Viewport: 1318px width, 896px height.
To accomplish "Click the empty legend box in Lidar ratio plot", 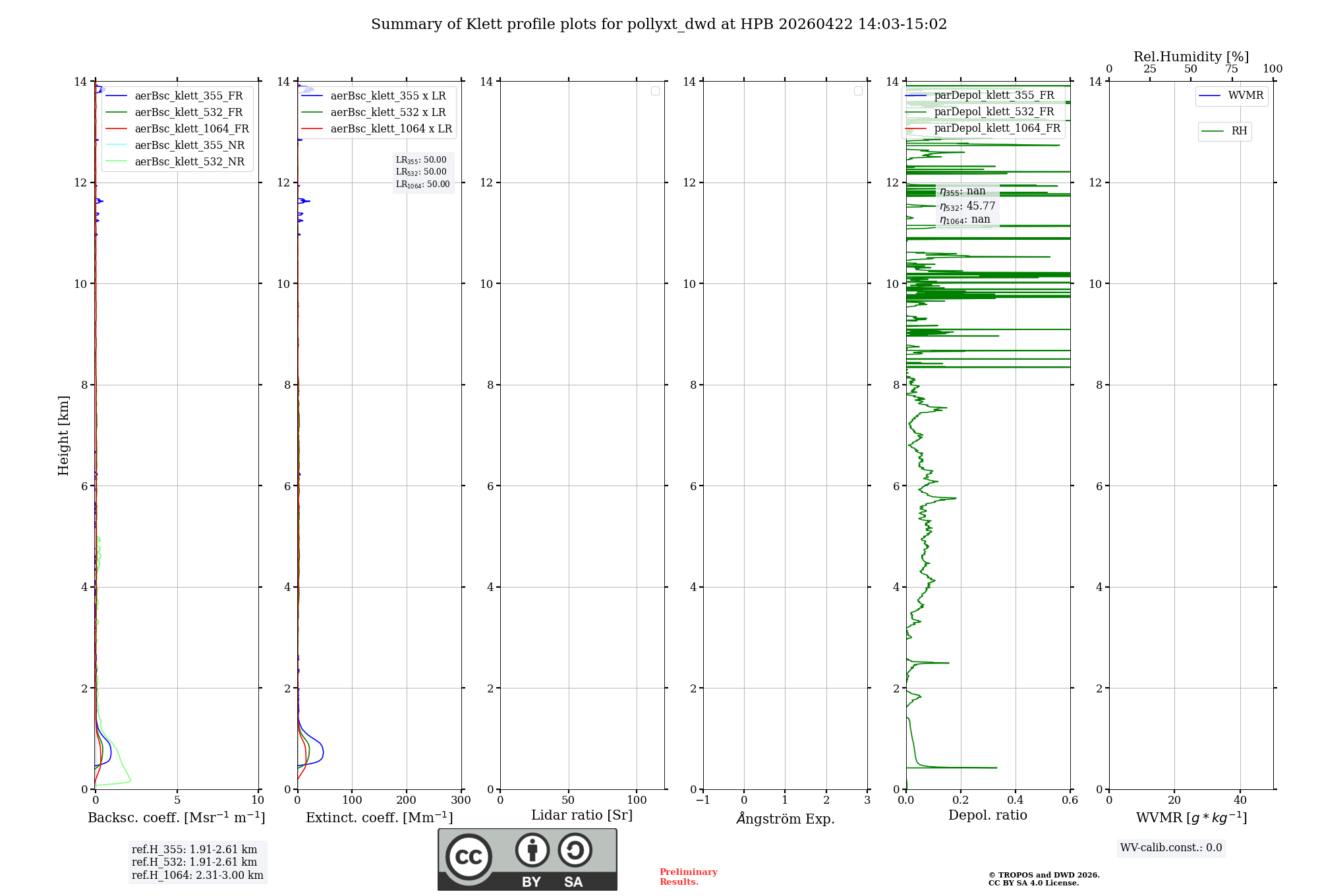I will click(655, 91).
